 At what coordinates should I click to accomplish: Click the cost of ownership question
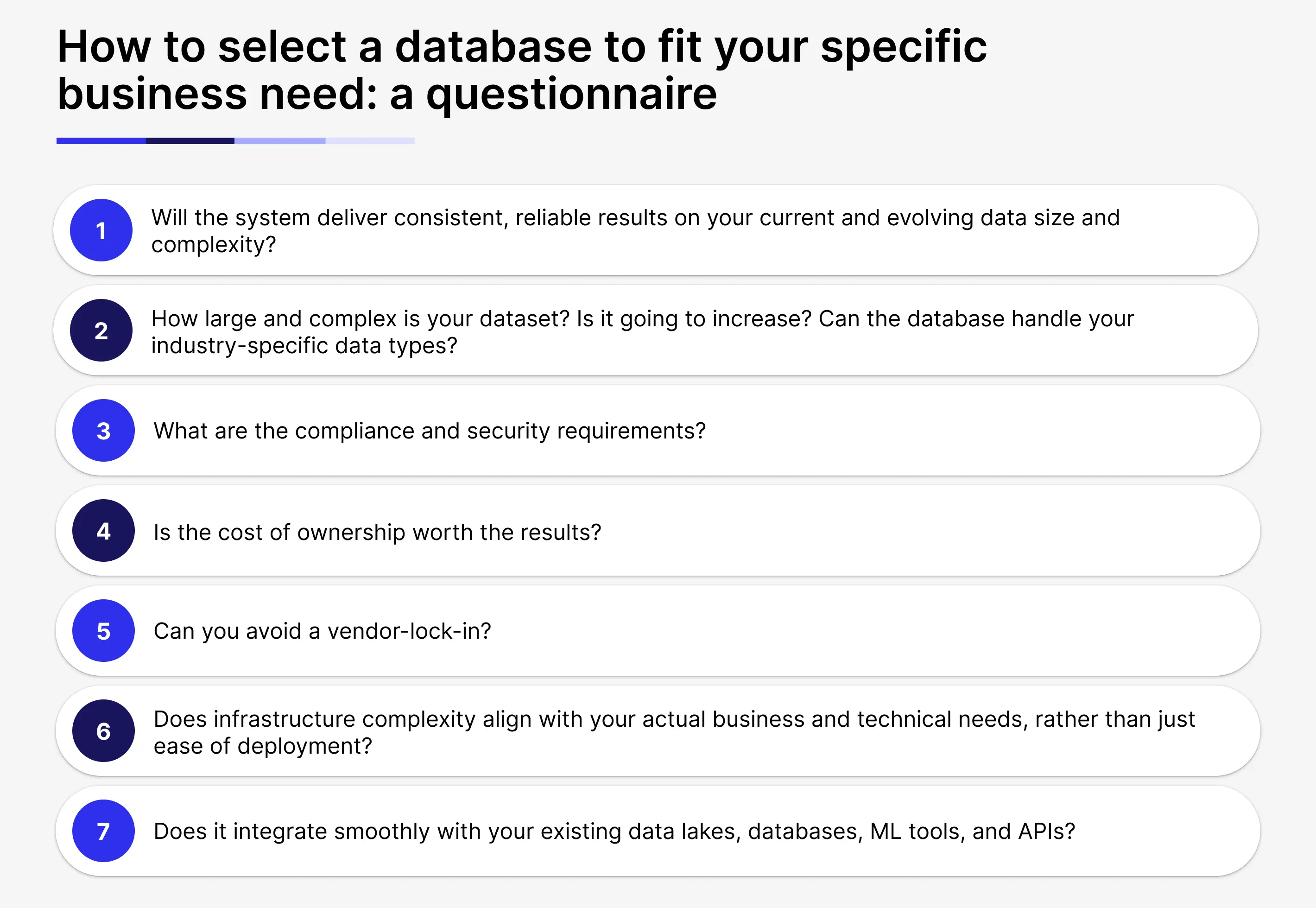tap(377, 533)
